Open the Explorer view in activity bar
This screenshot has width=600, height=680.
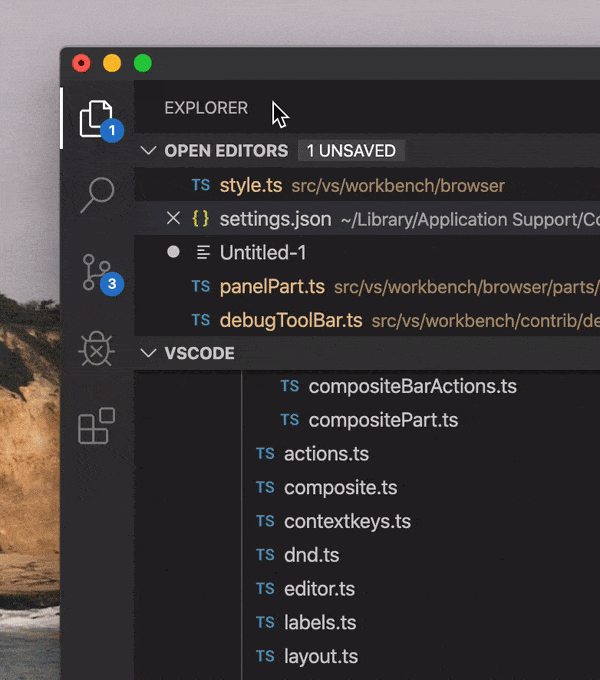(97, 118)
